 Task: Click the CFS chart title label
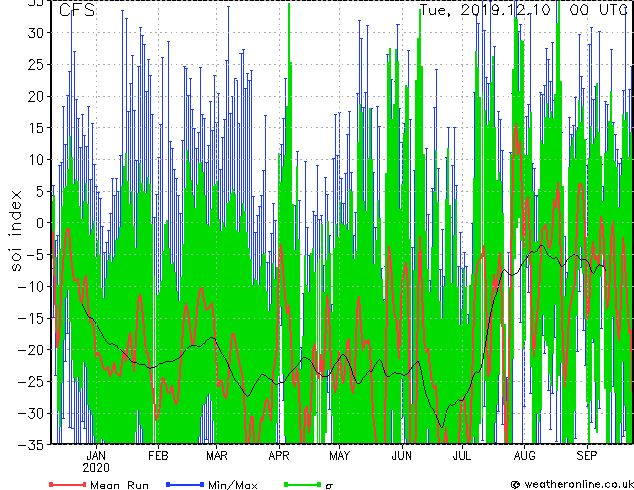click(77, 10)
